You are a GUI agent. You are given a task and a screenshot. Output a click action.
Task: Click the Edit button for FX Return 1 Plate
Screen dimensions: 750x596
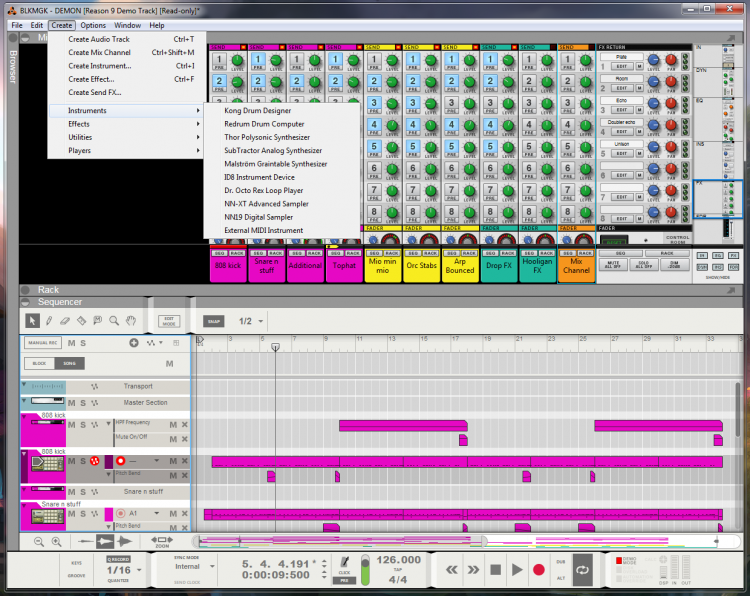(621, 66)
